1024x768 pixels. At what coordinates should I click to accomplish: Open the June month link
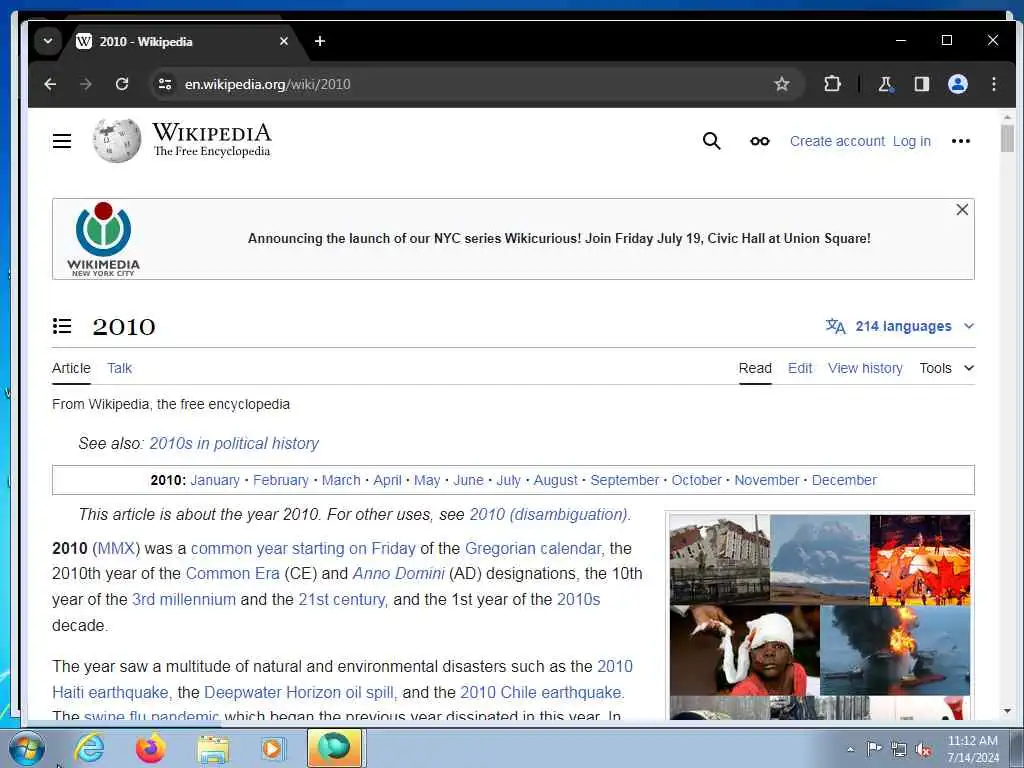click(468, 480)
